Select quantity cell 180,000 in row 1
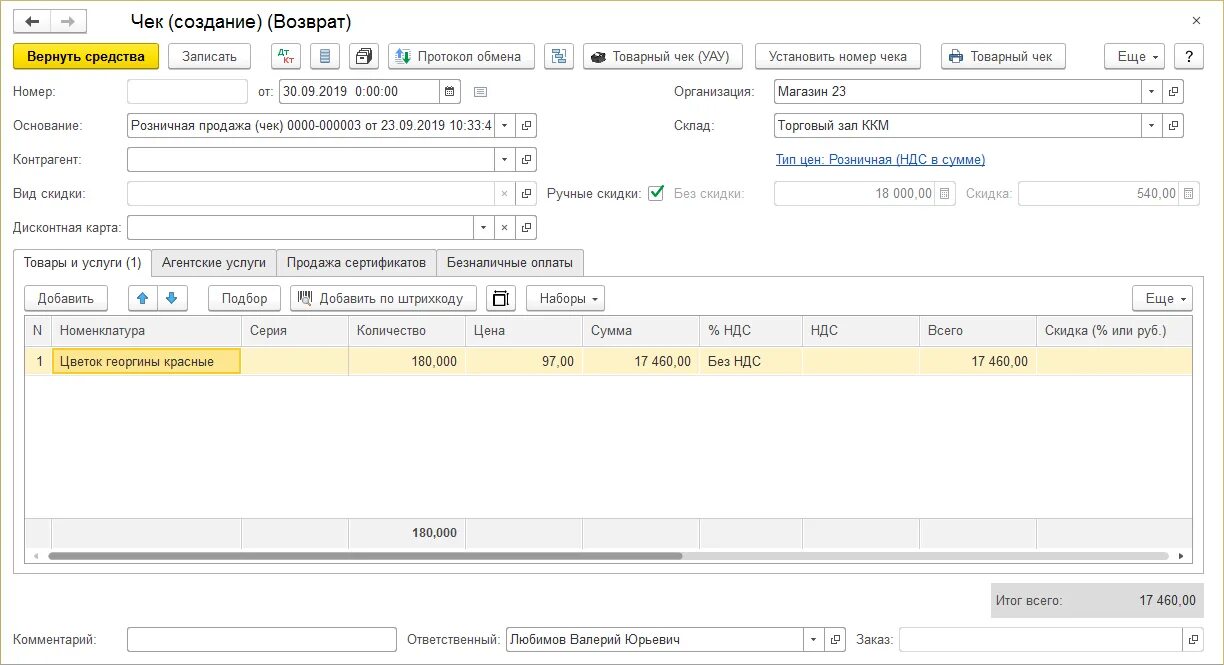 point(407,361)
